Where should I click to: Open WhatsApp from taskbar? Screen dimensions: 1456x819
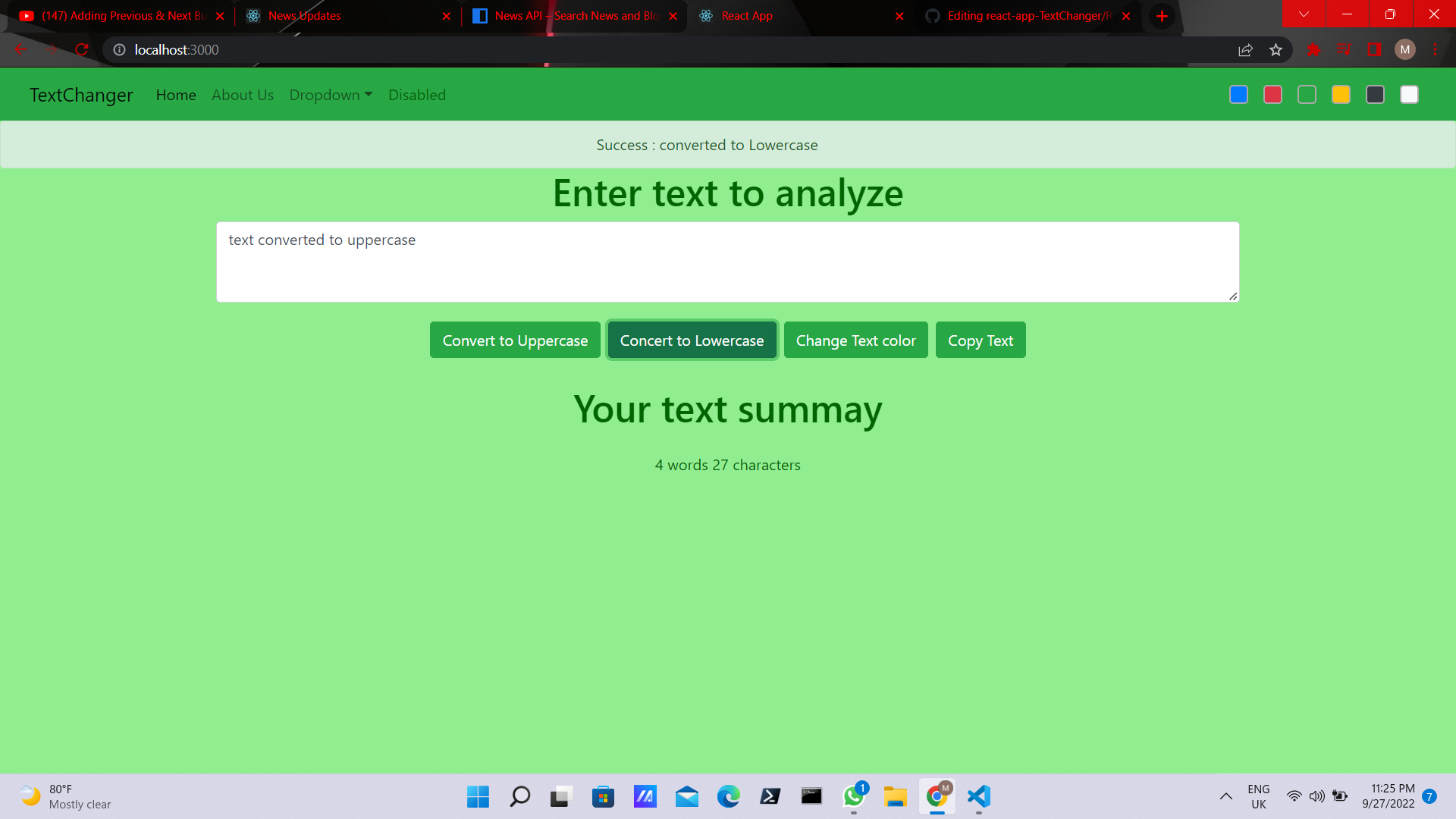(x=854, y=796)
